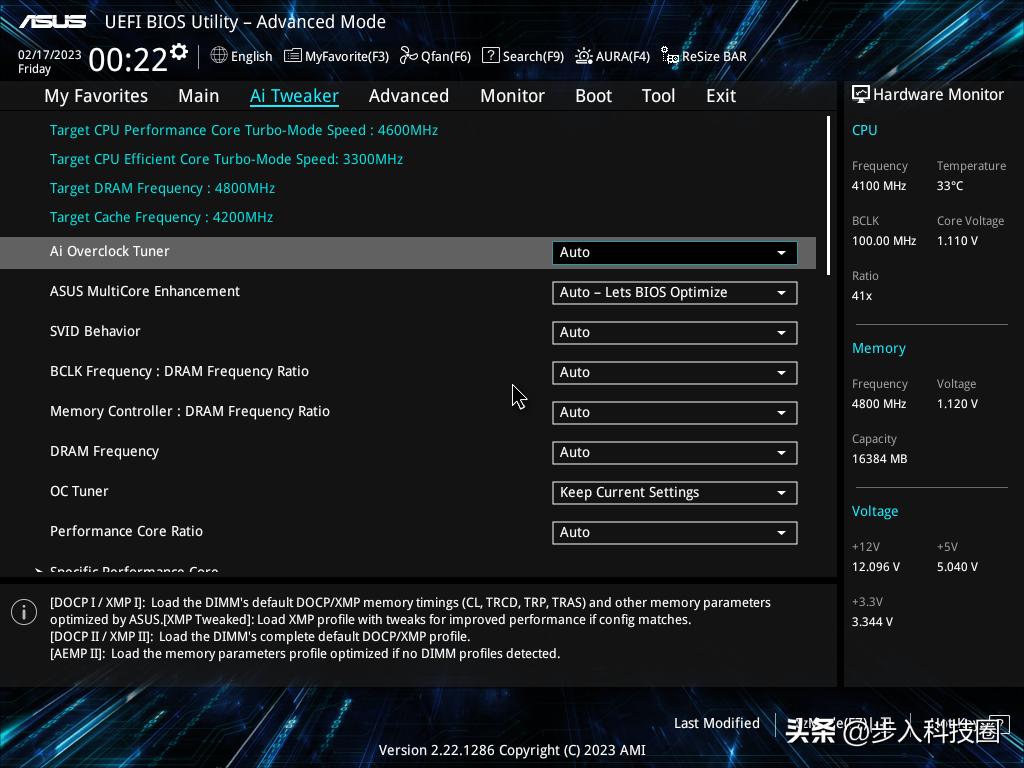Open the DRAM Frequency dropdown

point(675,453)
